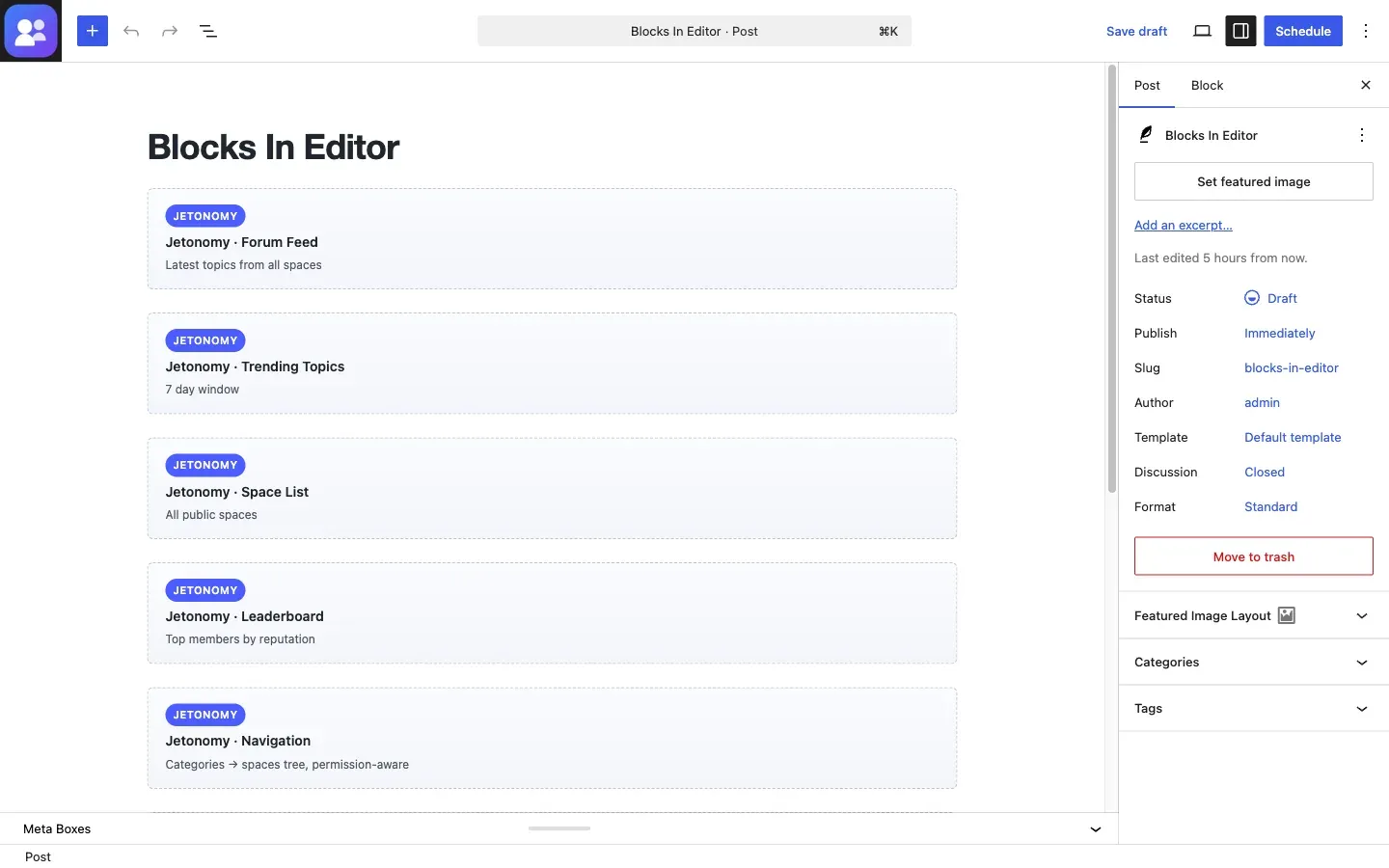Click the Redo arrow icon
Screen dimensions: 1389x868
tap(170, 31)
